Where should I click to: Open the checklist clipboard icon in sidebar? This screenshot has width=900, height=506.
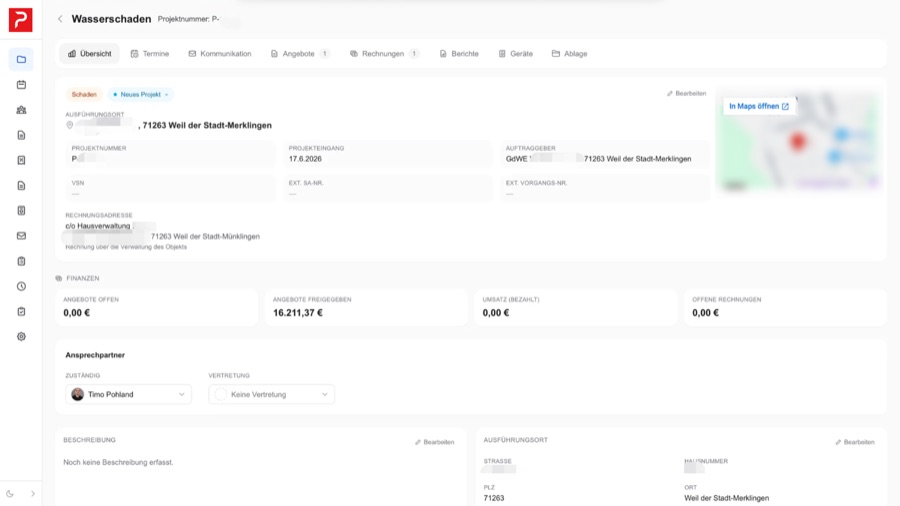(21, 312)
